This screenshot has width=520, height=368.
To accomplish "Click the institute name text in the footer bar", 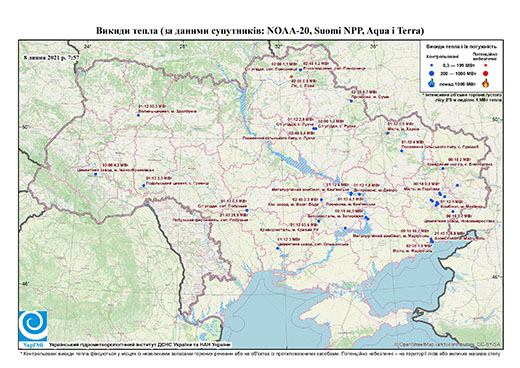I will (x=140, y=344).
